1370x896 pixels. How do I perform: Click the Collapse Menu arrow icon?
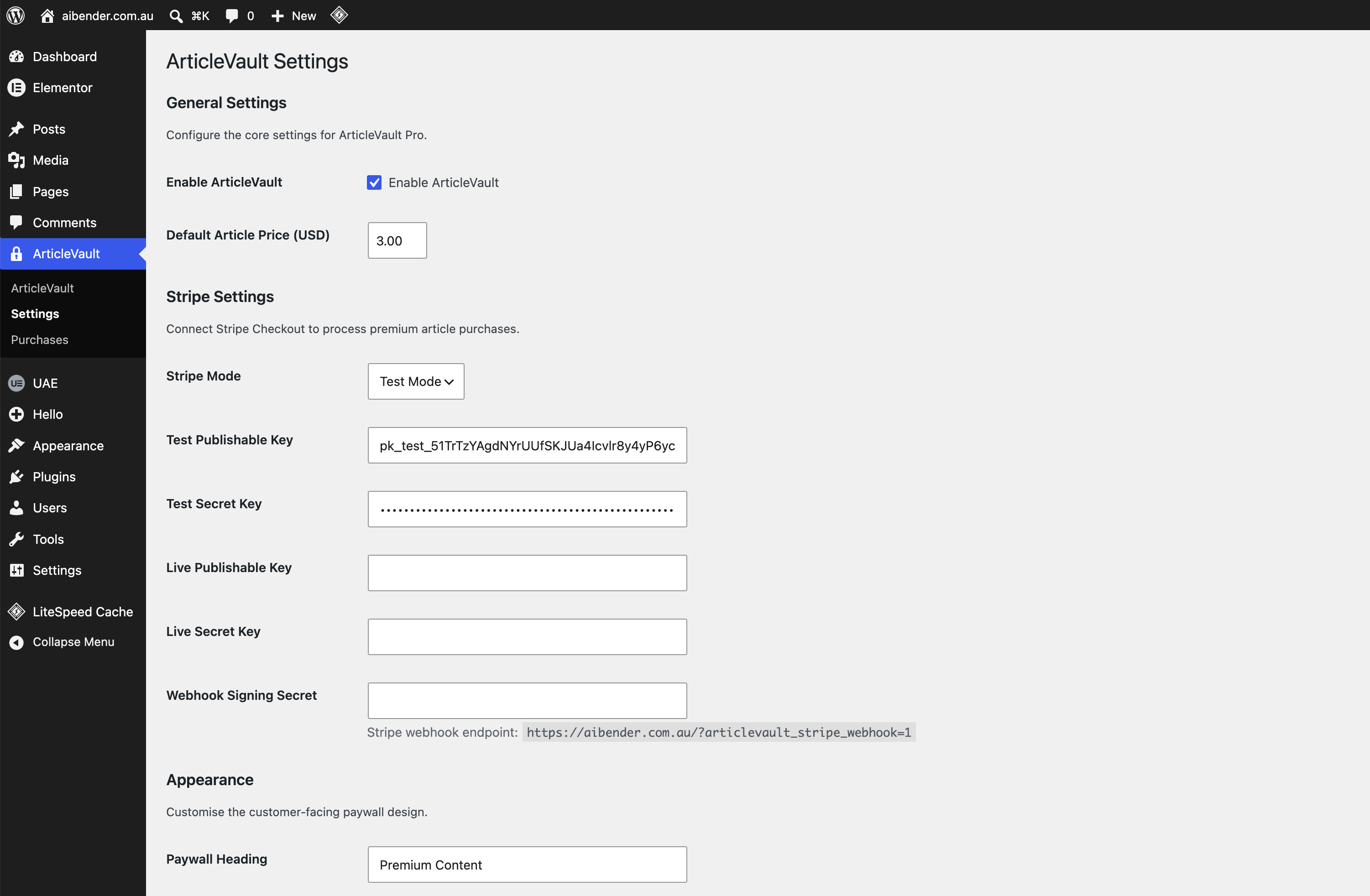tap(17, 642)
